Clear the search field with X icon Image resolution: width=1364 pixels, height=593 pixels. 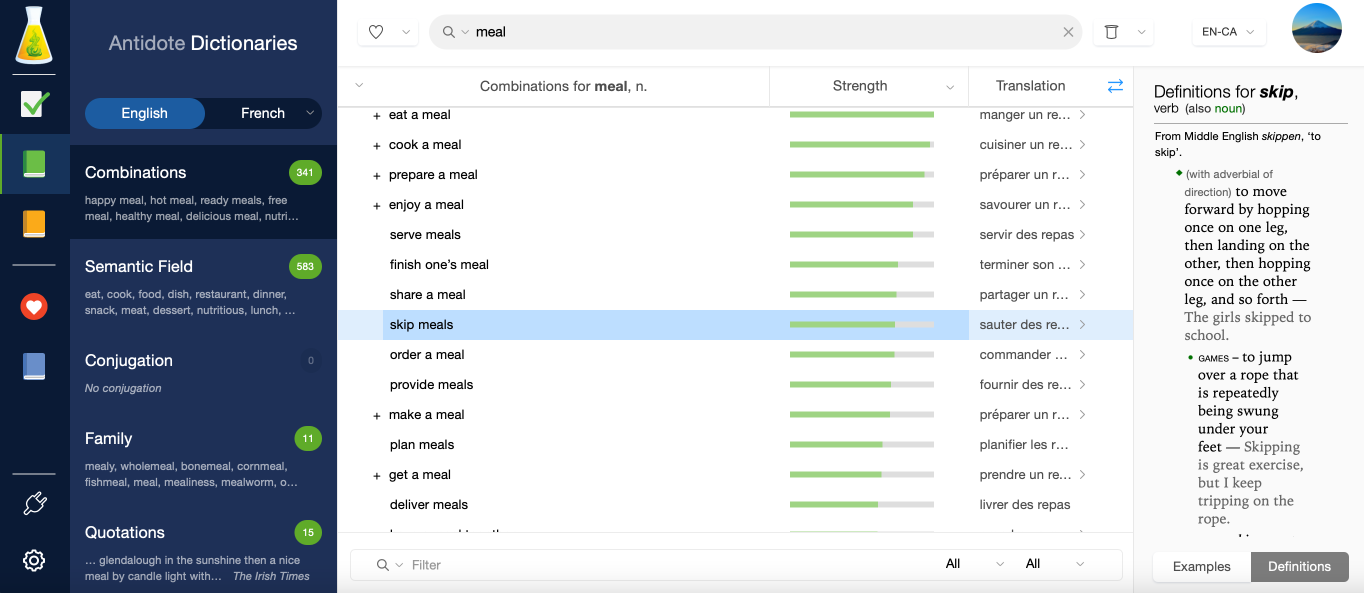pyautogui.click(x=1068, y=32)
